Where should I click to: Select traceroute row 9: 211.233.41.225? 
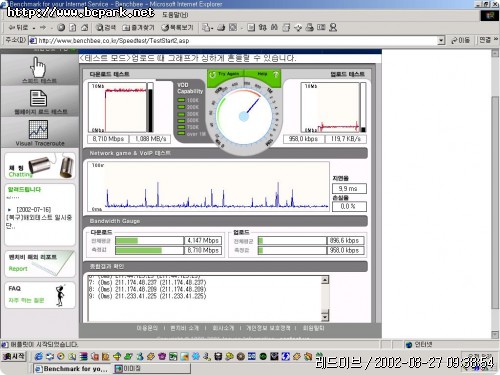coord(147,296)
